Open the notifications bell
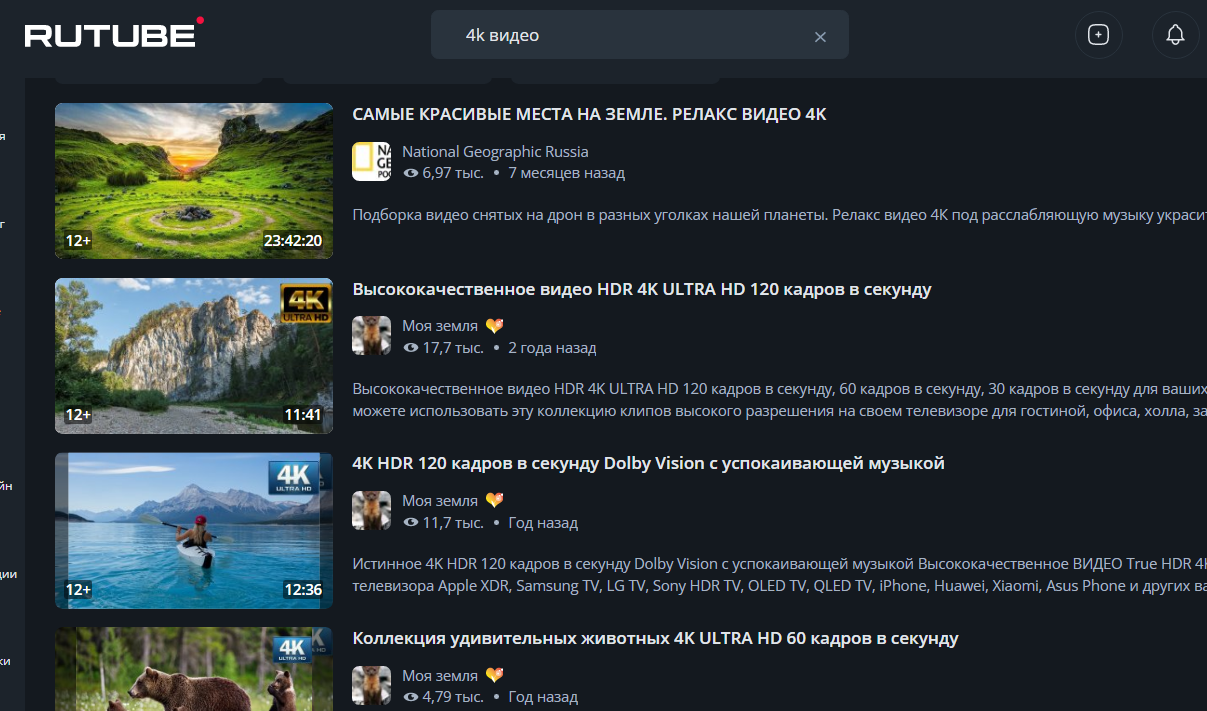The image size is (1207, 711). coord(1175,35)
